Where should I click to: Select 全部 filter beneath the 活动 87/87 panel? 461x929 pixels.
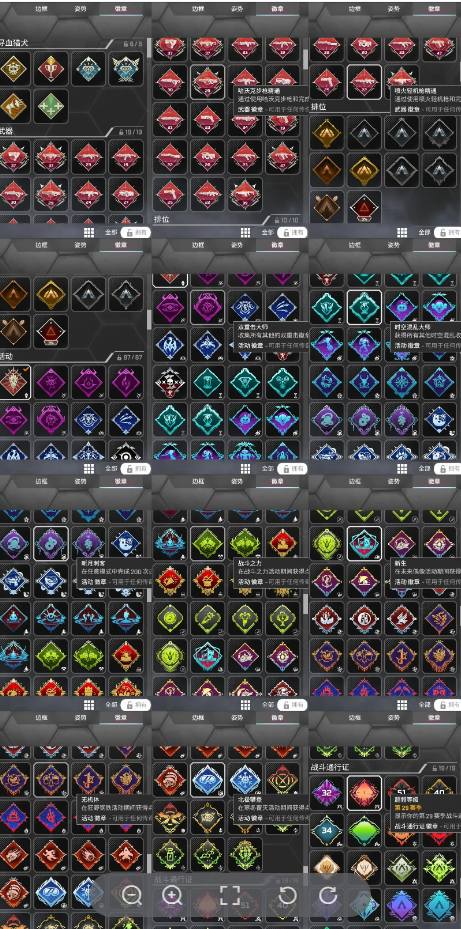click(110, 469)
